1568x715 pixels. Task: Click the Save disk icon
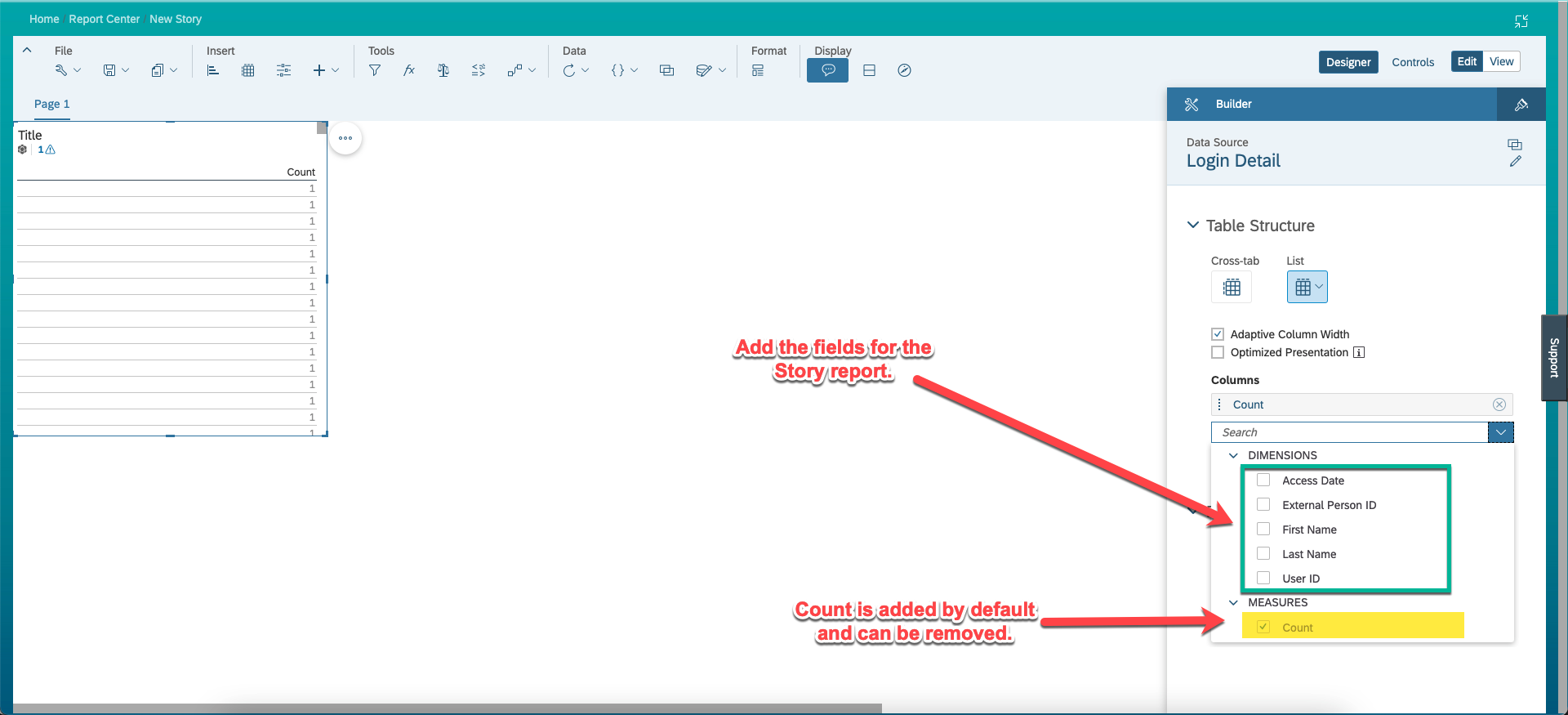109,70
